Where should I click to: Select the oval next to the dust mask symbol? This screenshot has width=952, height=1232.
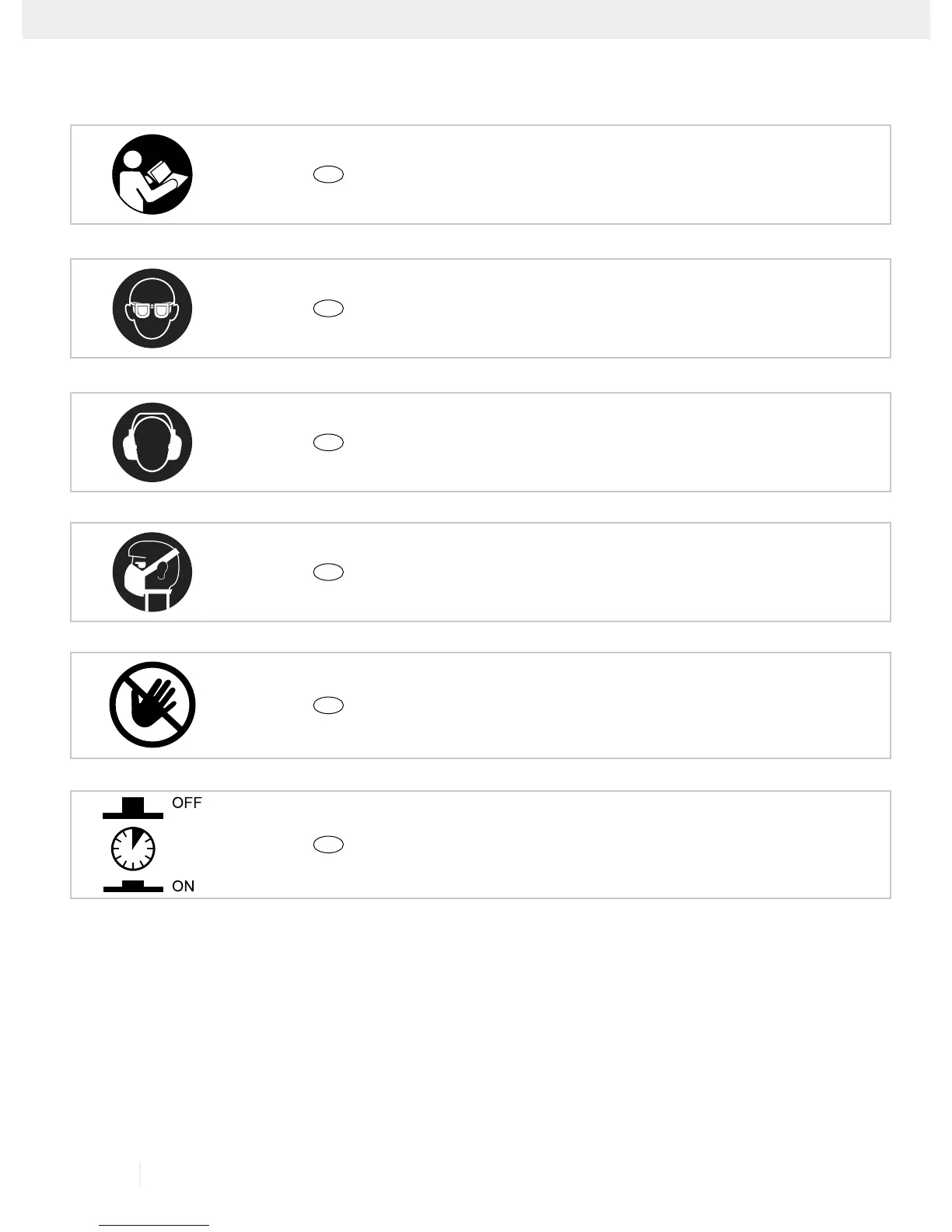[328, 572]
